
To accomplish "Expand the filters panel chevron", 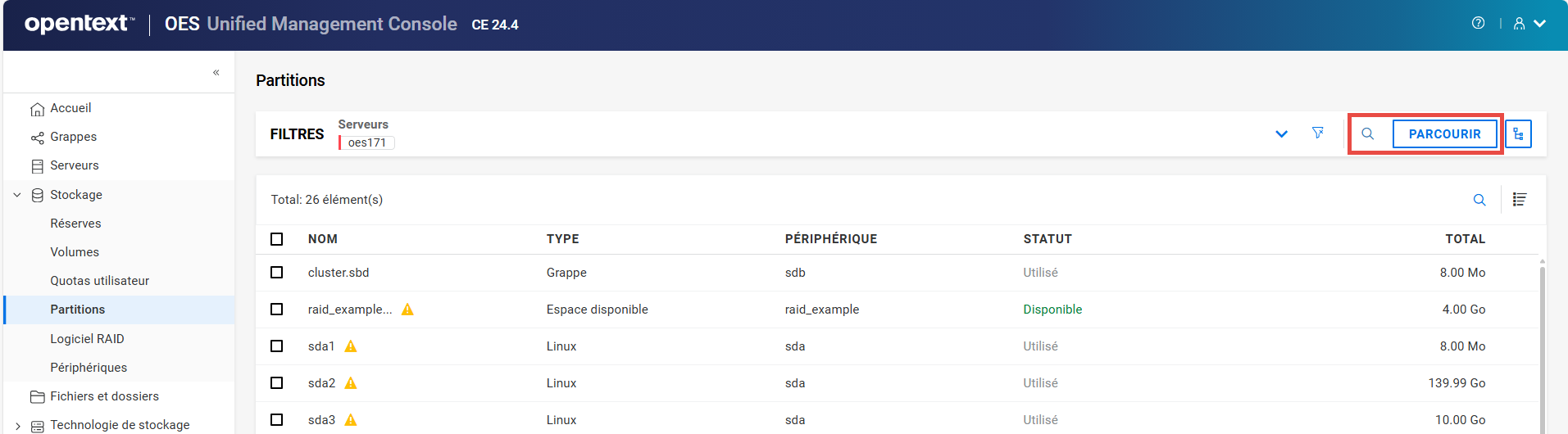I will click(x=1281, y=133).
